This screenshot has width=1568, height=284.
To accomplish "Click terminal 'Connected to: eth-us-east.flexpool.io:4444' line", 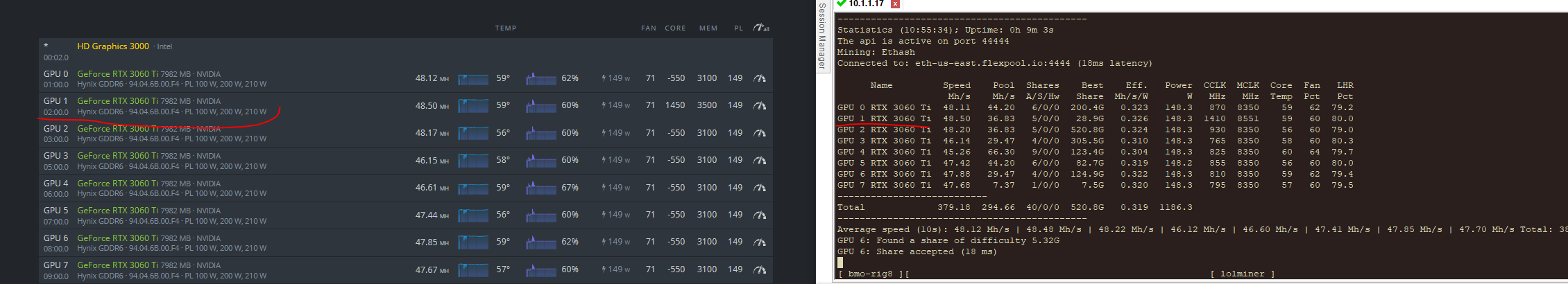I will 994,63.
